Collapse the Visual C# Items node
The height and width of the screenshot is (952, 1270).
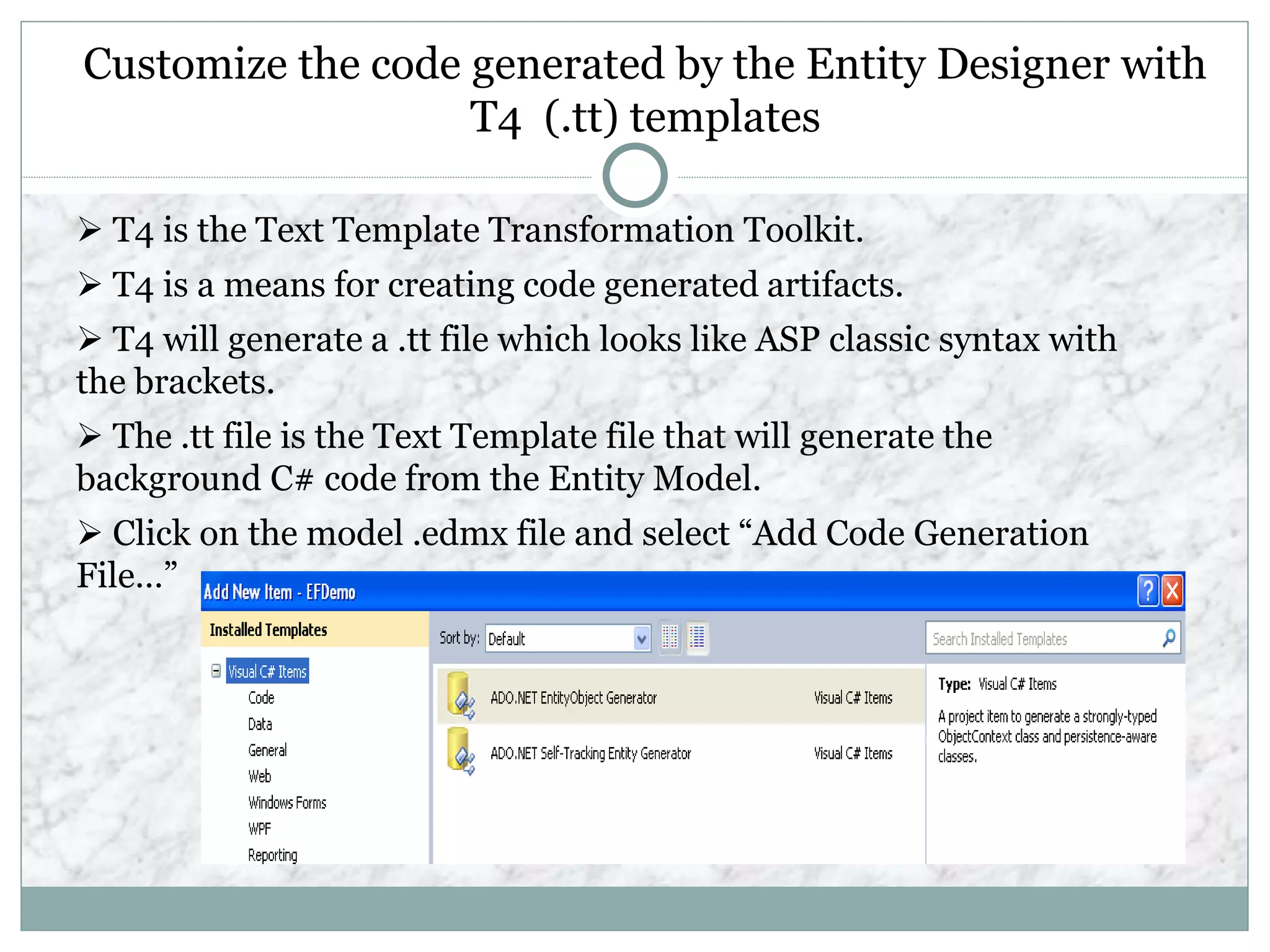coord(216,671)
